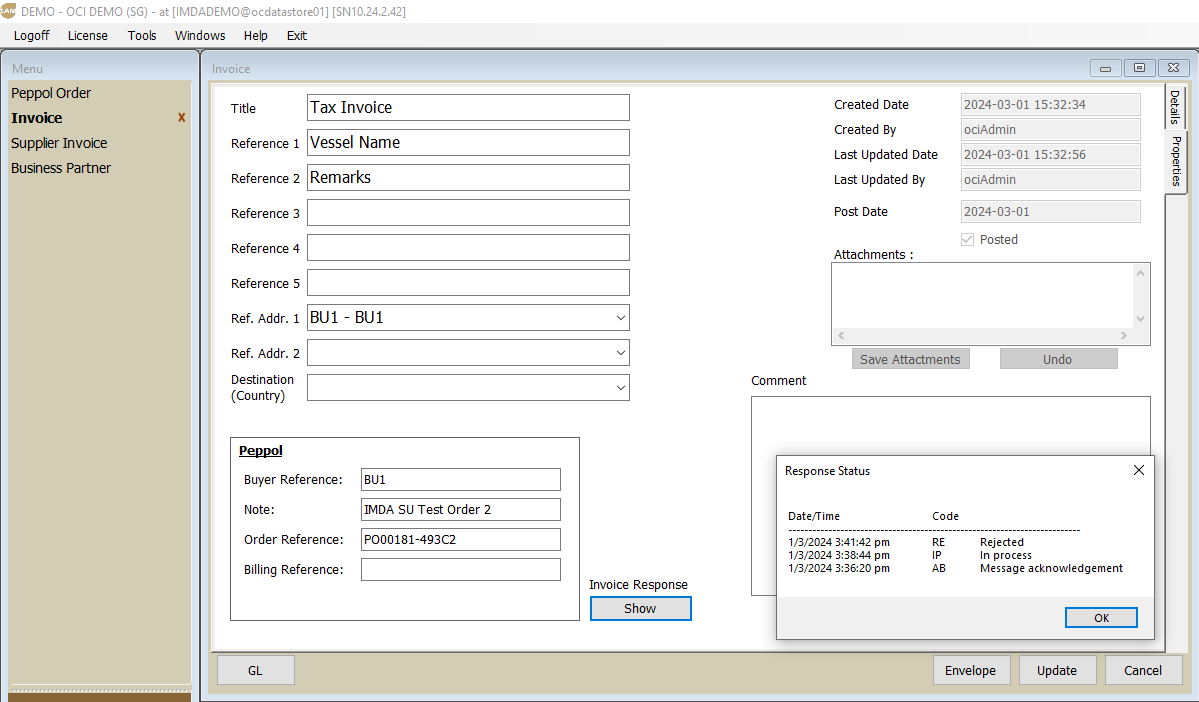Click the GL button
The image size is (1199, 702).
(255, 670)
